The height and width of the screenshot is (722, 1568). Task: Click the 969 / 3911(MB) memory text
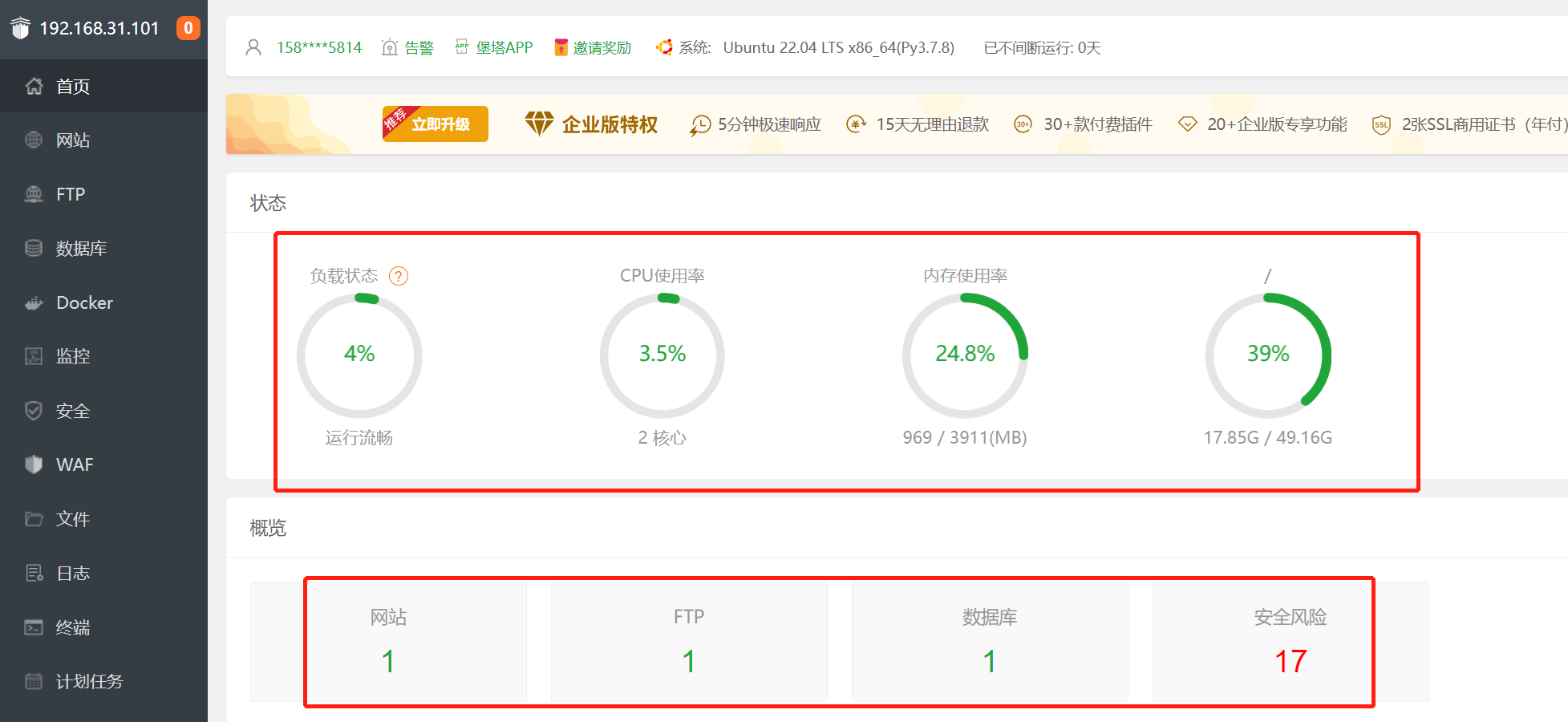click(965, 437)
